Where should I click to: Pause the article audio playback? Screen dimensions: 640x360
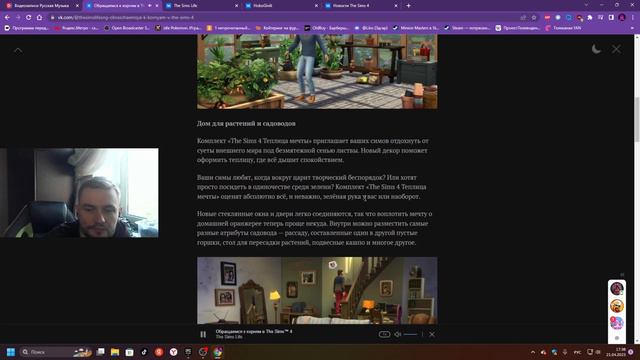coord(203,334)
